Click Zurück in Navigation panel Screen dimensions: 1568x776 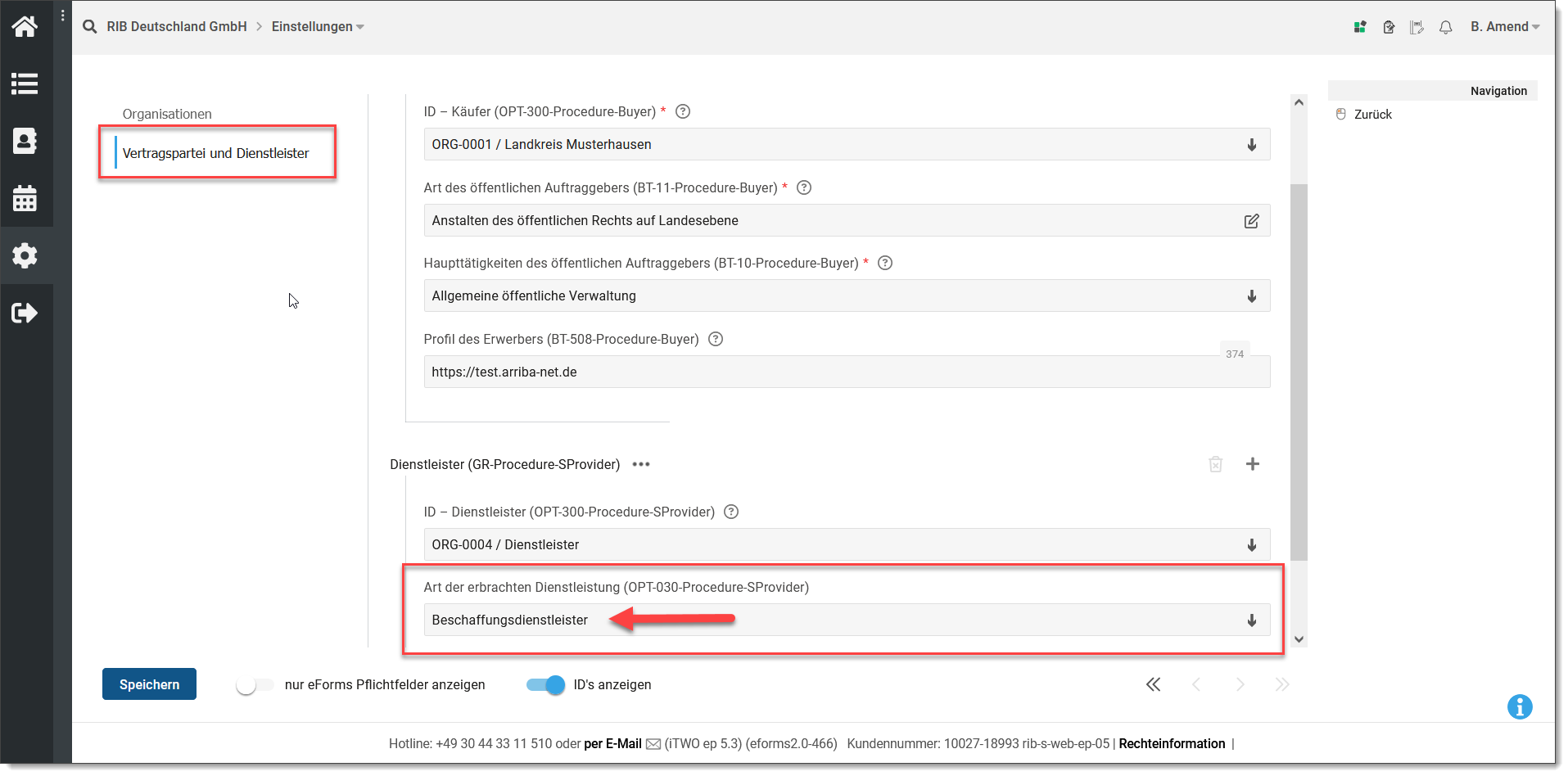coord(1372,115)
